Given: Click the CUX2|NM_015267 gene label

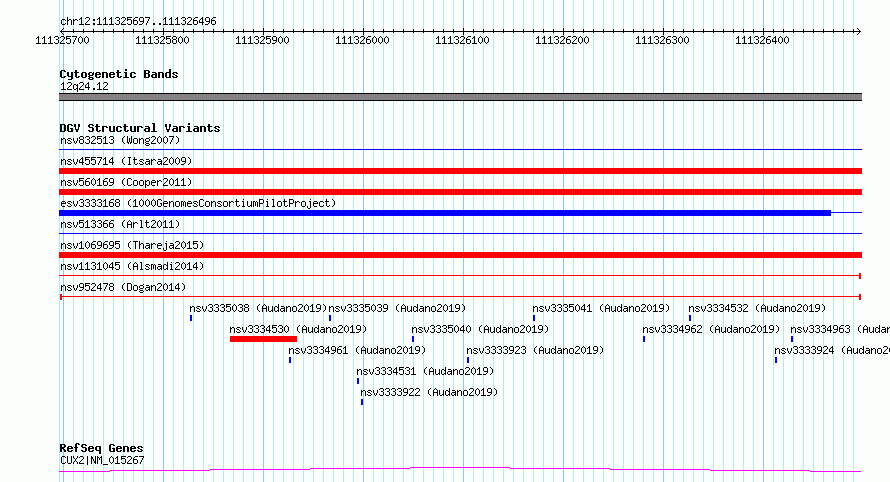Looking at the screenshot, I should click(x=102, y=460).
